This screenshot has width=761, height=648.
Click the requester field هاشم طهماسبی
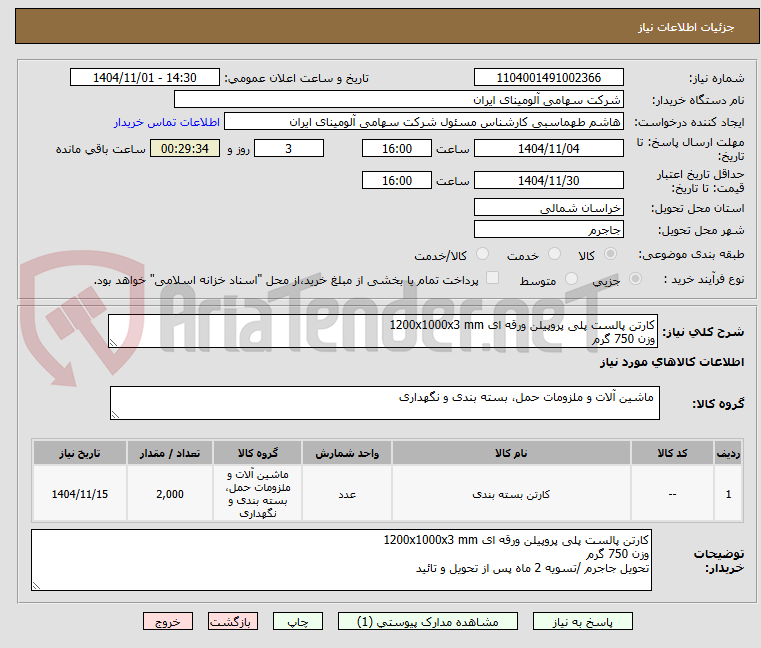[x=424, y=122]
